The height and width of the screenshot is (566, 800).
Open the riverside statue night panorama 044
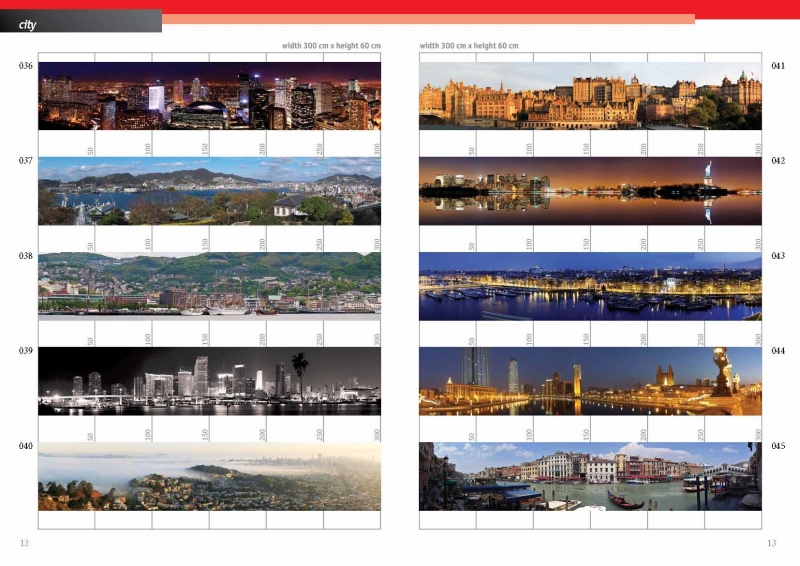click(x=590, y=380)
